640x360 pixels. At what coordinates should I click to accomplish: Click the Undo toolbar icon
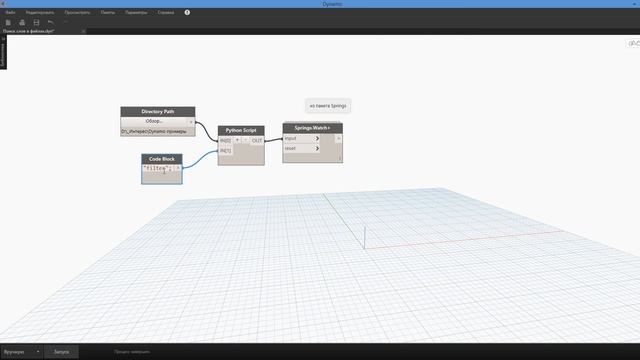tap(51, 22)
